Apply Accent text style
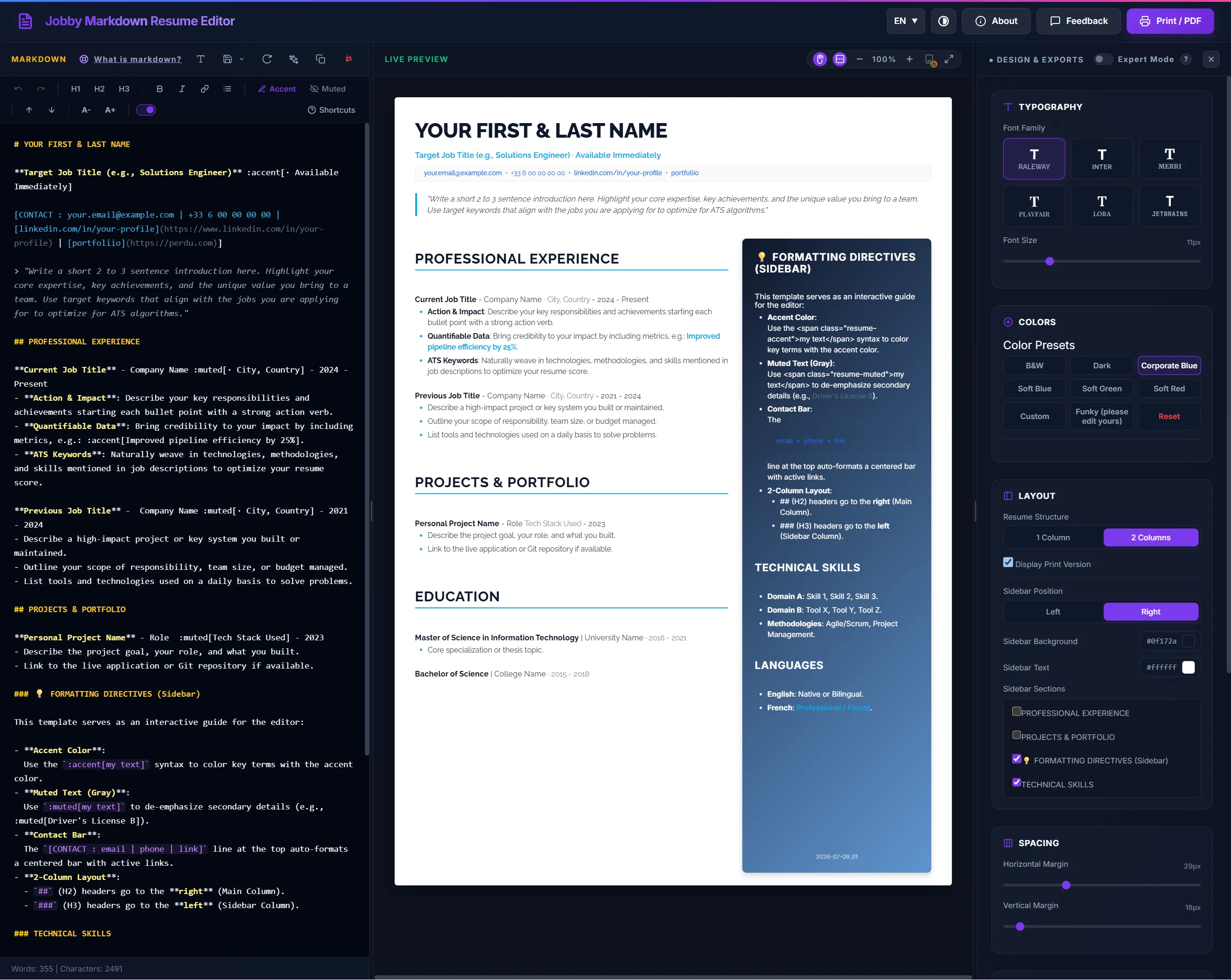 point(277,89)
